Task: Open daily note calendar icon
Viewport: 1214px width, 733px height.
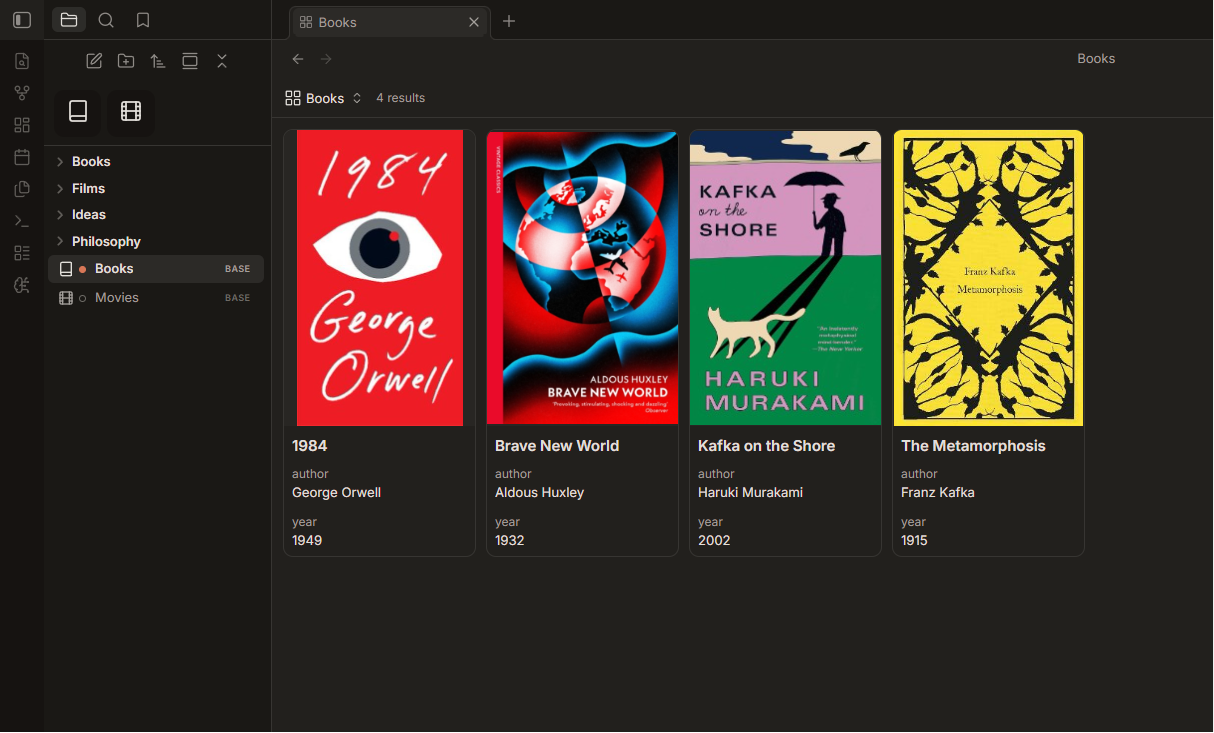Action: pos(22,157)
